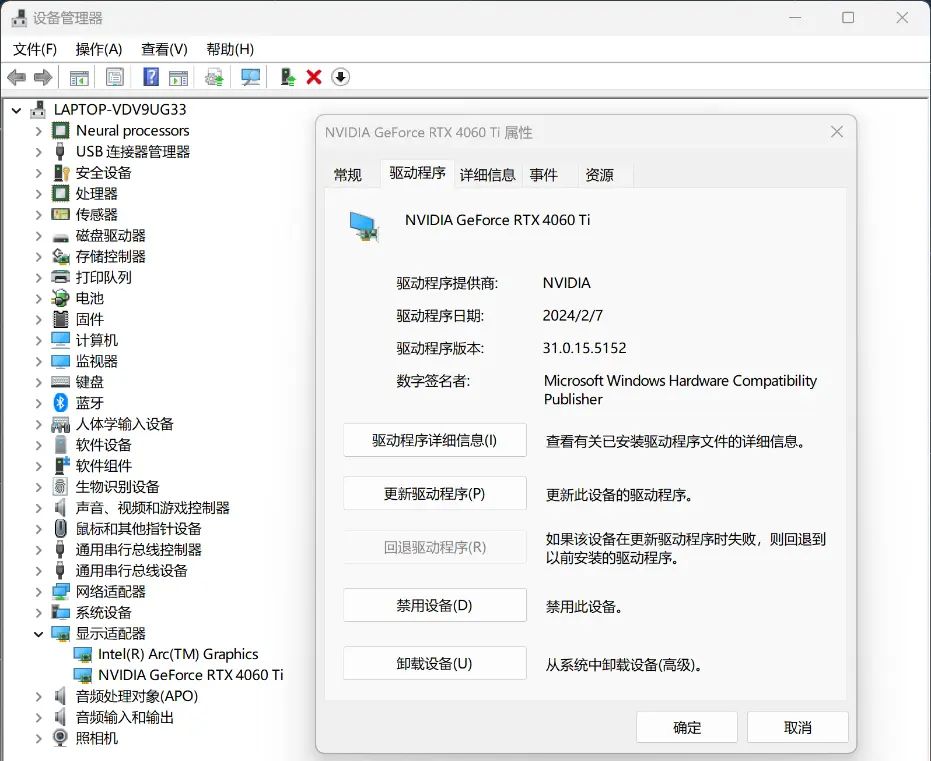This screenshot has width=931, height=761.
Task: Expand the 蓝牙 category
Action: coord(39,403)
